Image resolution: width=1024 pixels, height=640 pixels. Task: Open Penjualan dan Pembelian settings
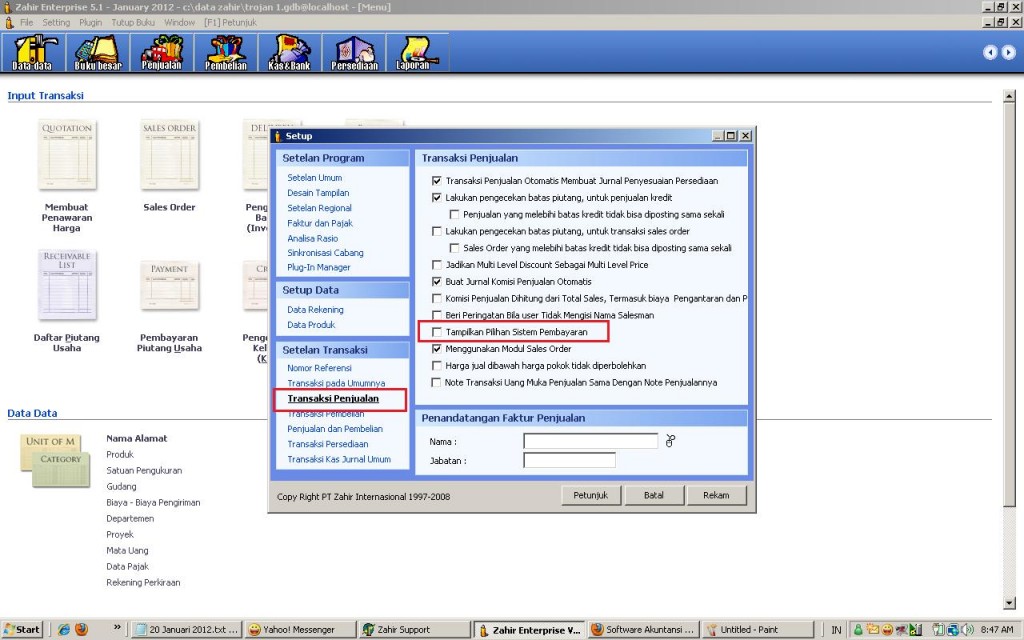(x=335, y=428)
